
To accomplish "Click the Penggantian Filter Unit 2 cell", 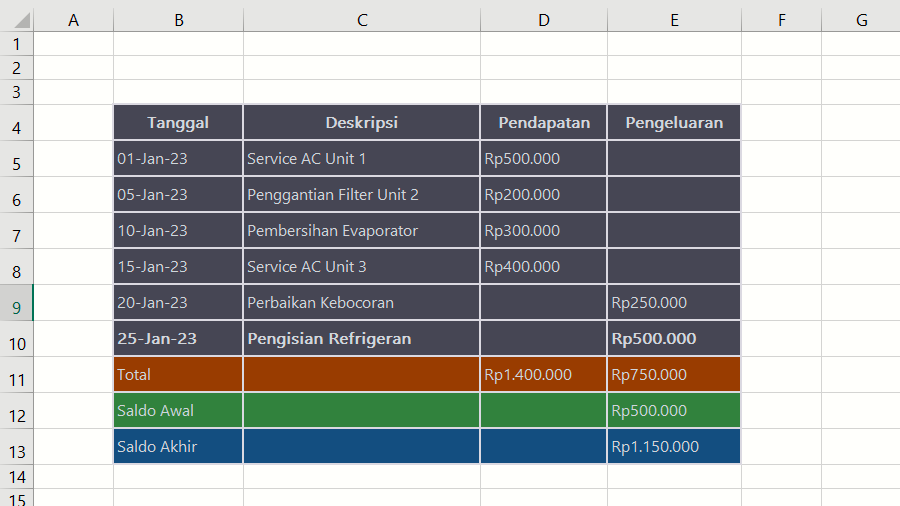I will coord(362,194).
